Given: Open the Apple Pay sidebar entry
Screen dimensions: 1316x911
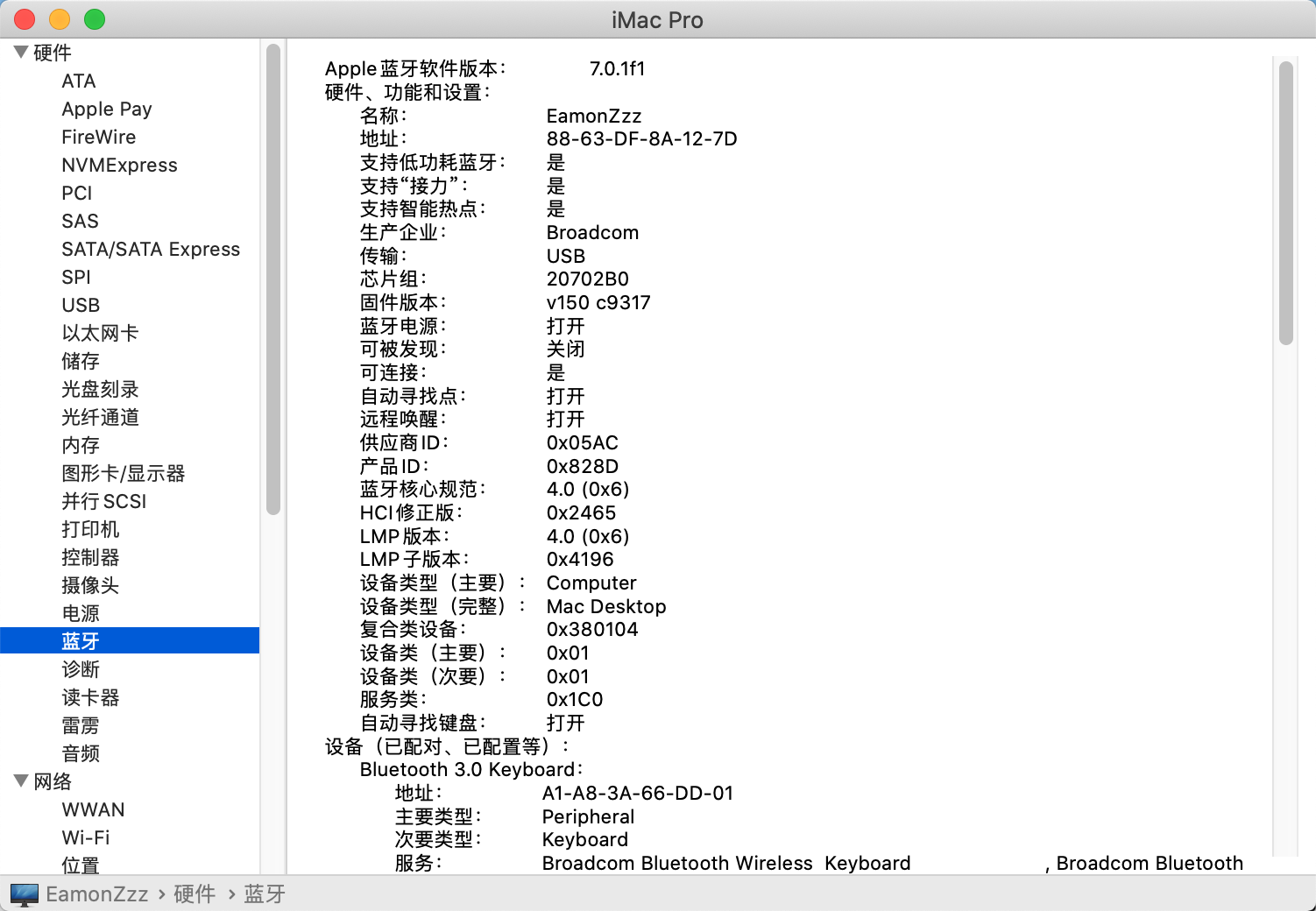Looking at the screenshot, I should 107,109.
